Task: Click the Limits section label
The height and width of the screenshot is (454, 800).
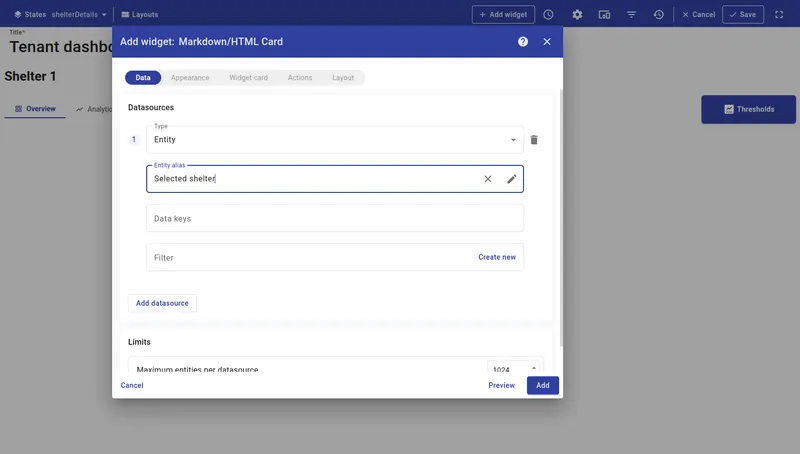Action: 139,342
